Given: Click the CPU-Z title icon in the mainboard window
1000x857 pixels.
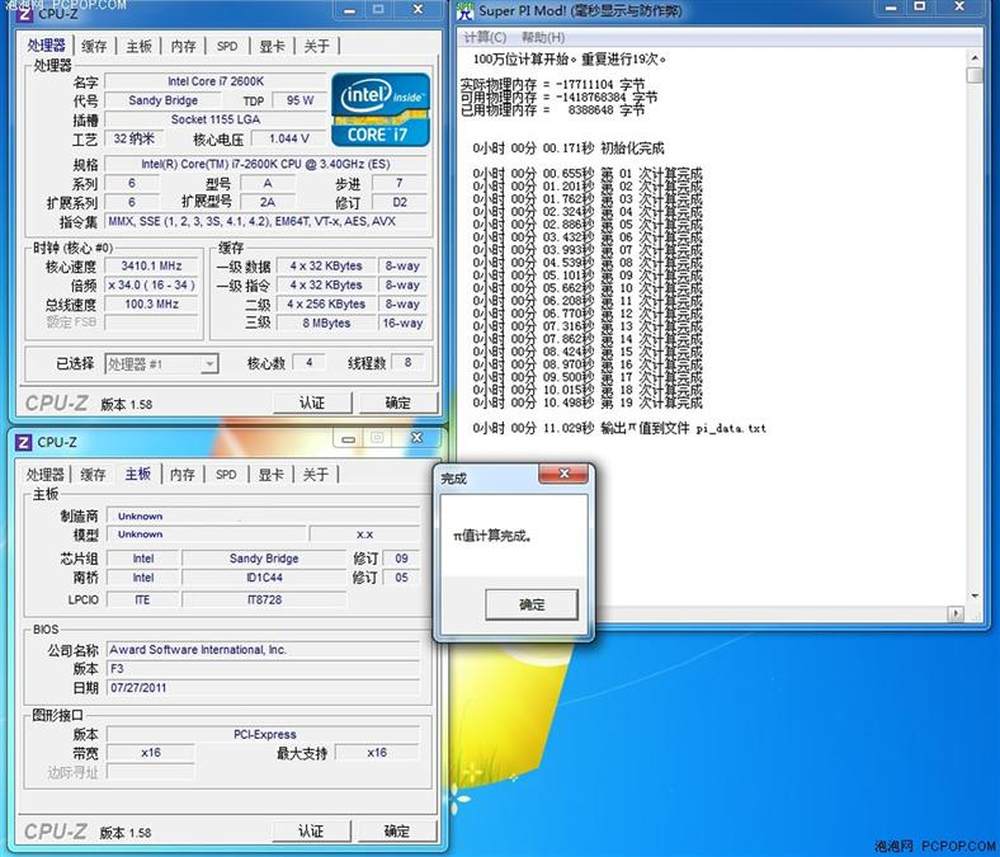Looking at the screenshot, I should pos(23,442).
